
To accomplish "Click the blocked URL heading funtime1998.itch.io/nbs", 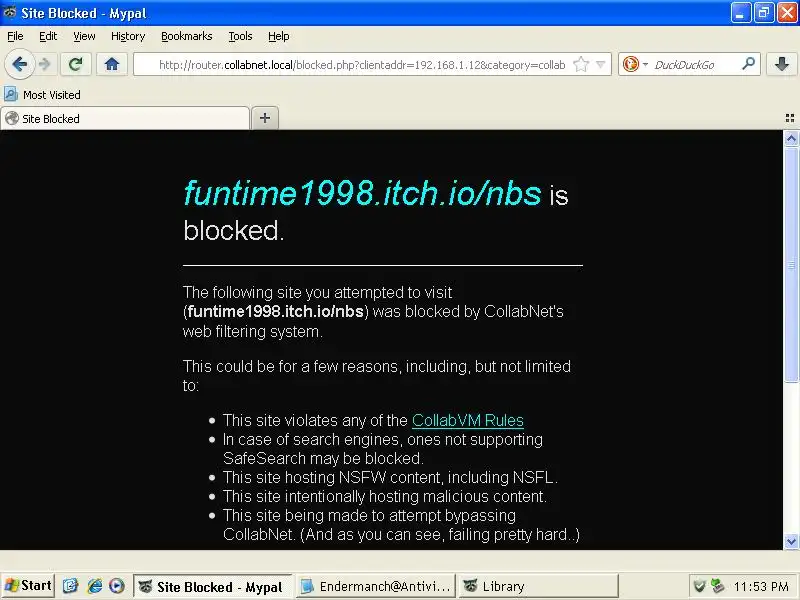I will point(362,193).
